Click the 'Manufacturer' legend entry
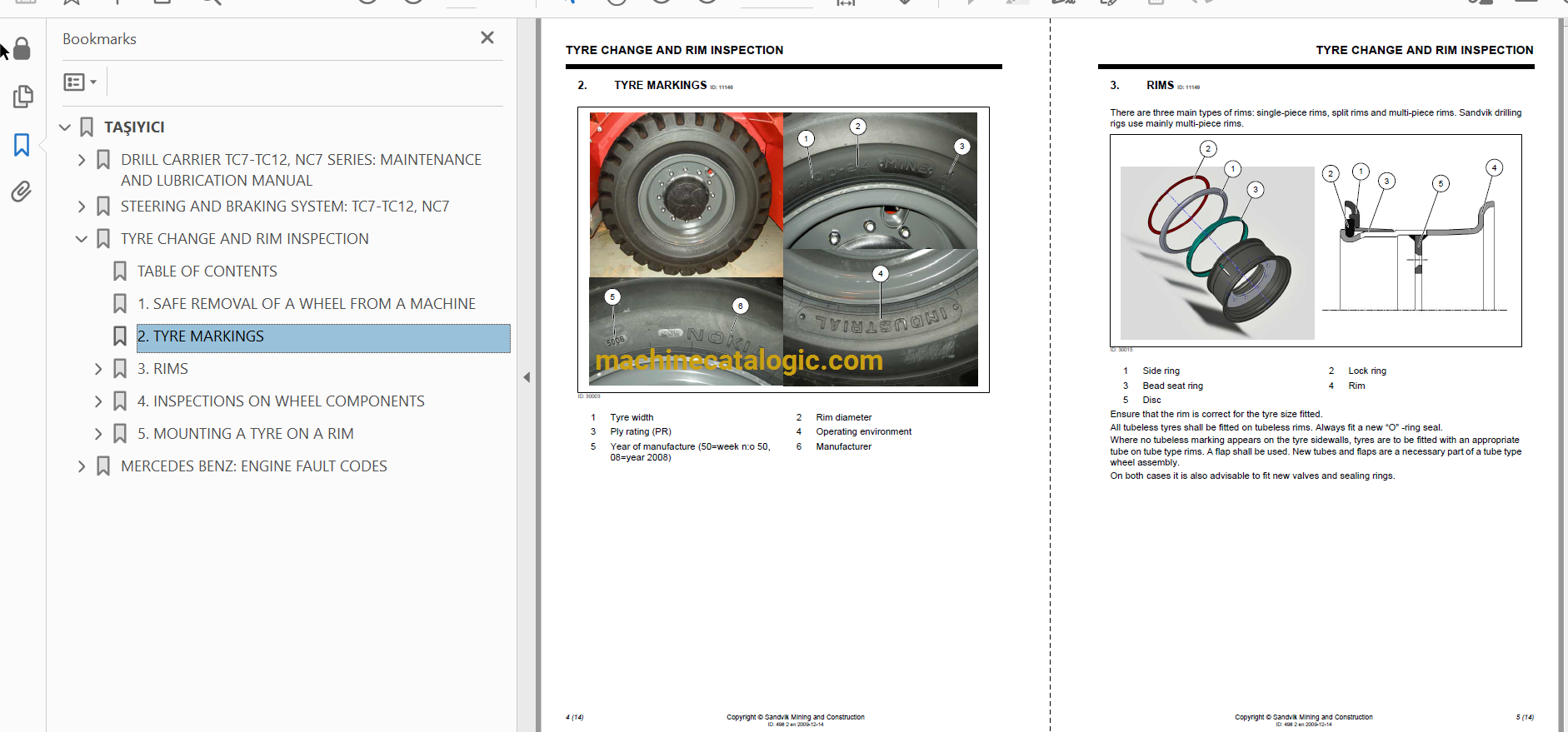Screen dimensions: 1568x732 (x=844, y=446)
